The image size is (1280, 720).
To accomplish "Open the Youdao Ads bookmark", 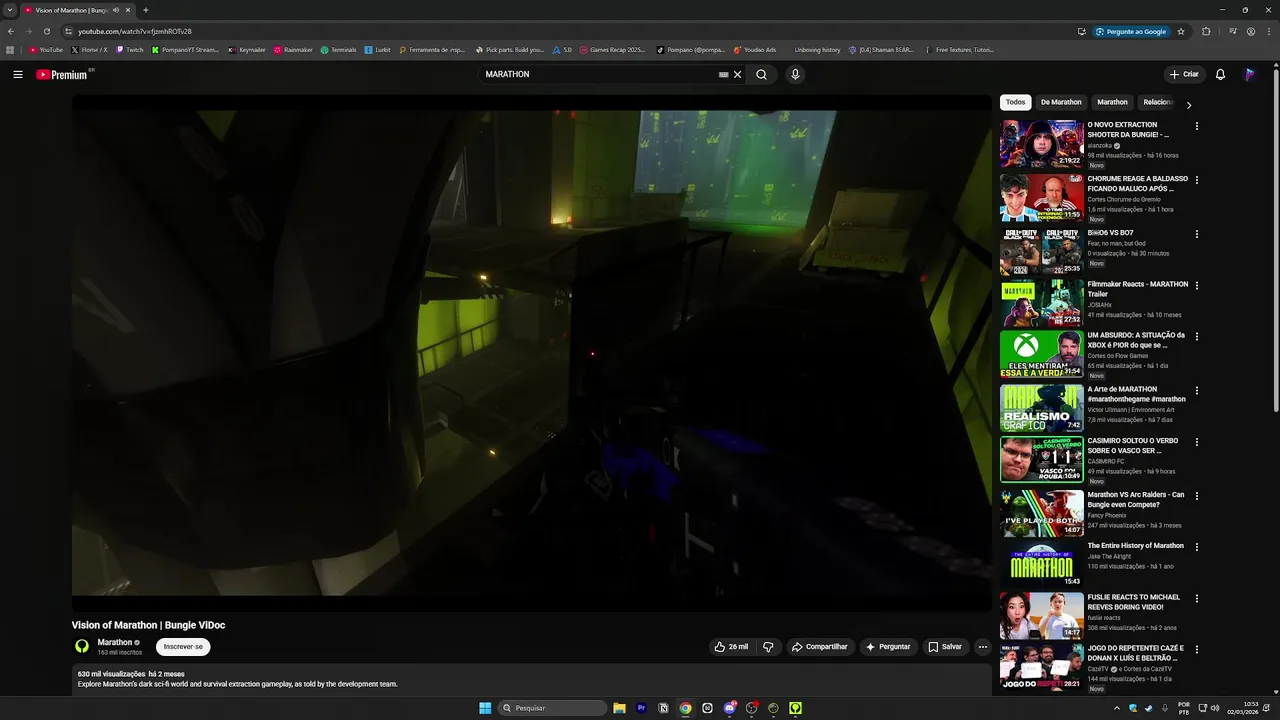I will pos(755,49).
